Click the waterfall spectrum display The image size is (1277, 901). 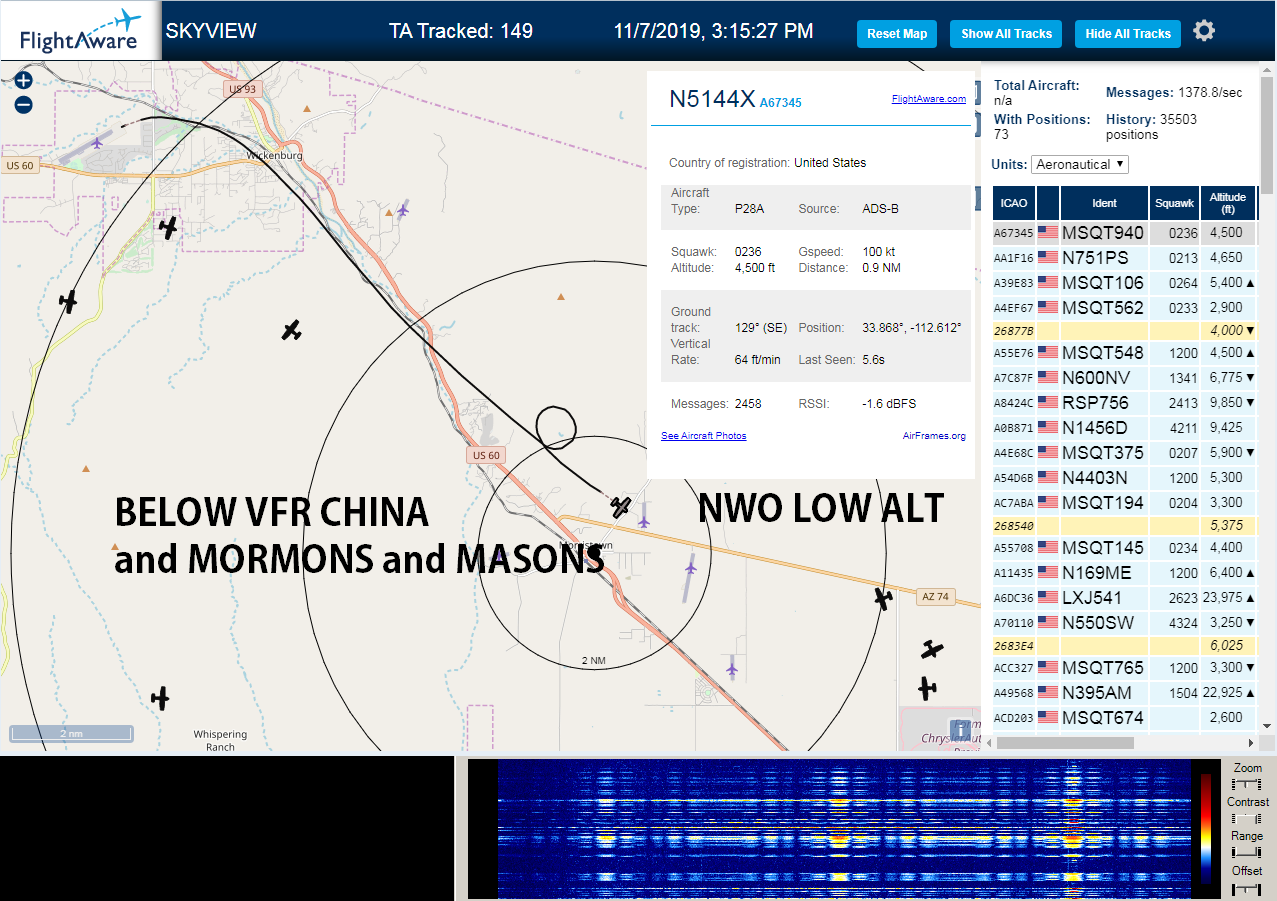pos(844,829)
